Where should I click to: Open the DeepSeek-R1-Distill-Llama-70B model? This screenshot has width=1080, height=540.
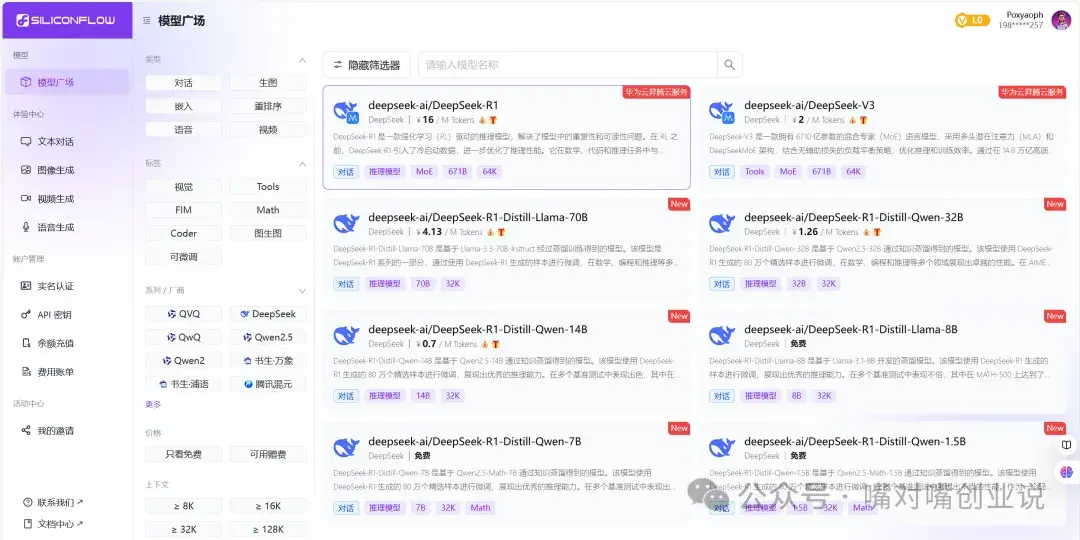click(506, 249)
